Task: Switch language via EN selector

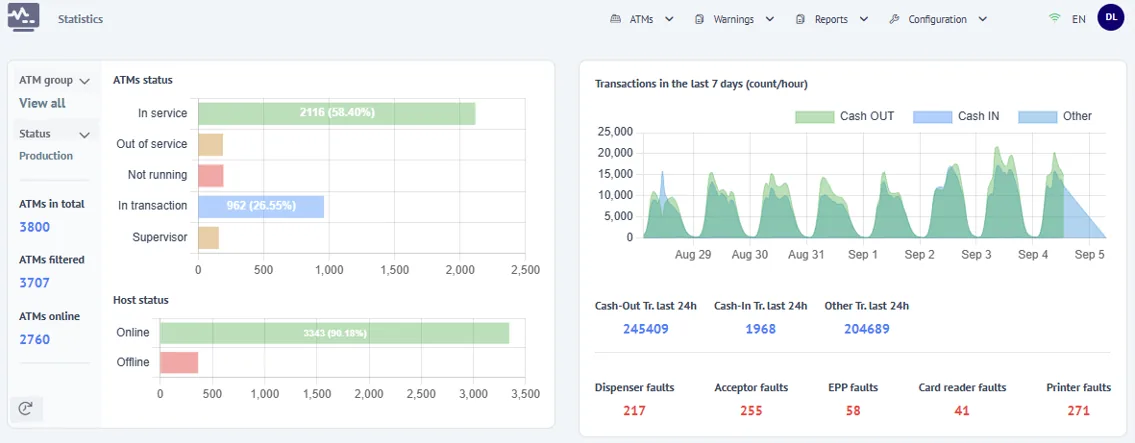Action: (1079, 20)
